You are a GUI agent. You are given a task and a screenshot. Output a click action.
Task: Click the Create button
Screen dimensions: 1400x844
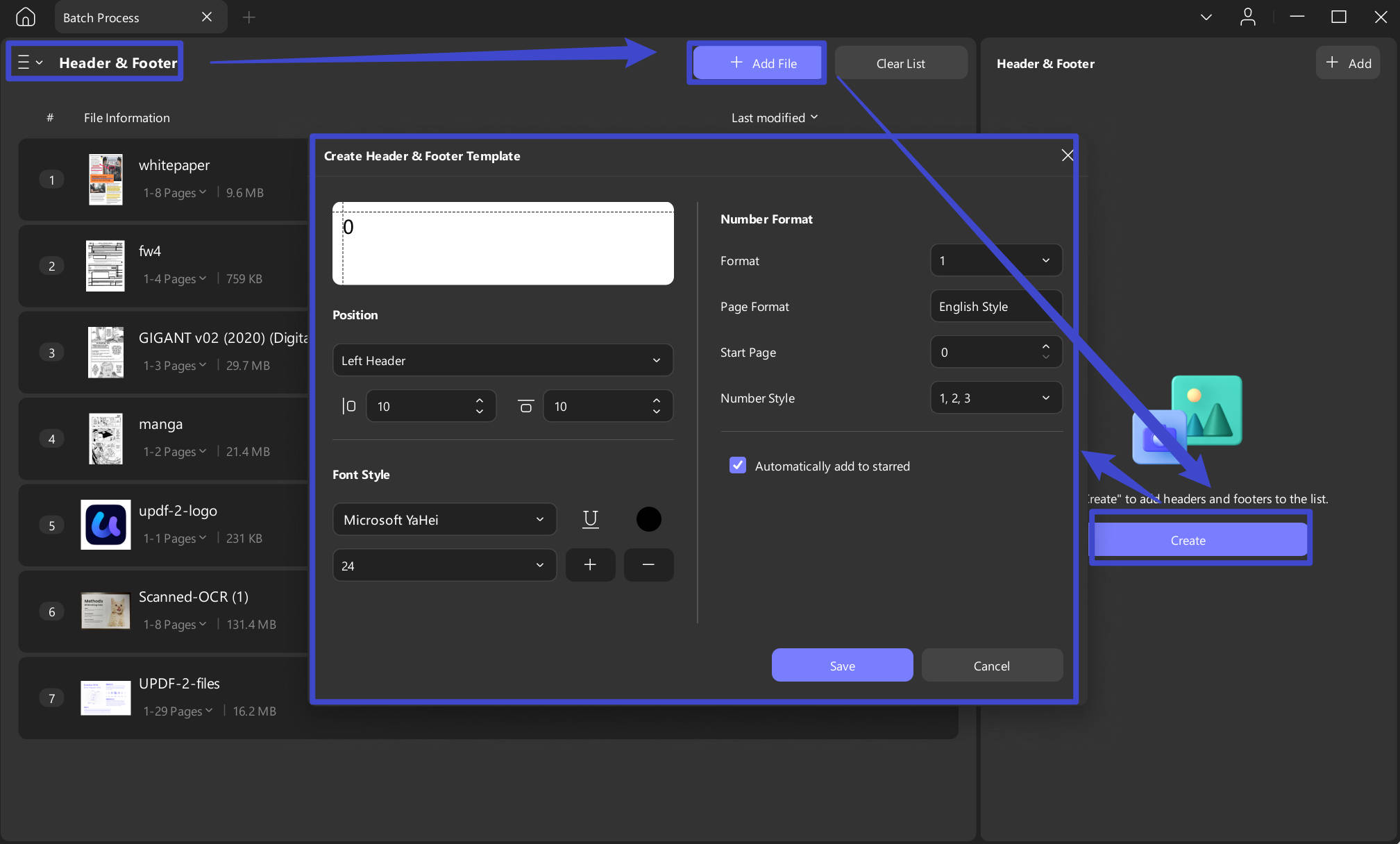pyautogui.click(x=1200, y=540)
